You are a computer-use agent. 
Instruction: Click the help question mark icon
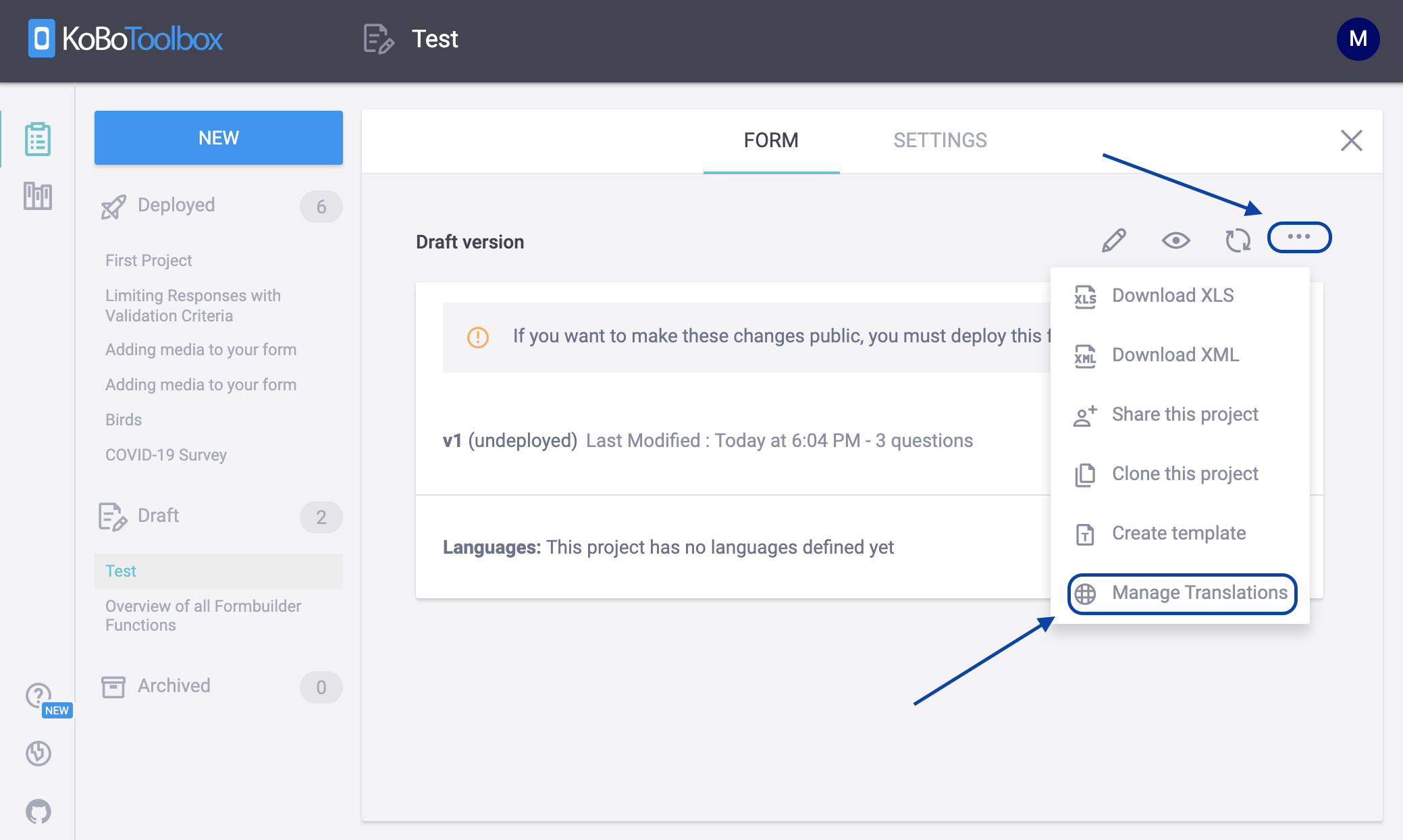tap(38, 695)
